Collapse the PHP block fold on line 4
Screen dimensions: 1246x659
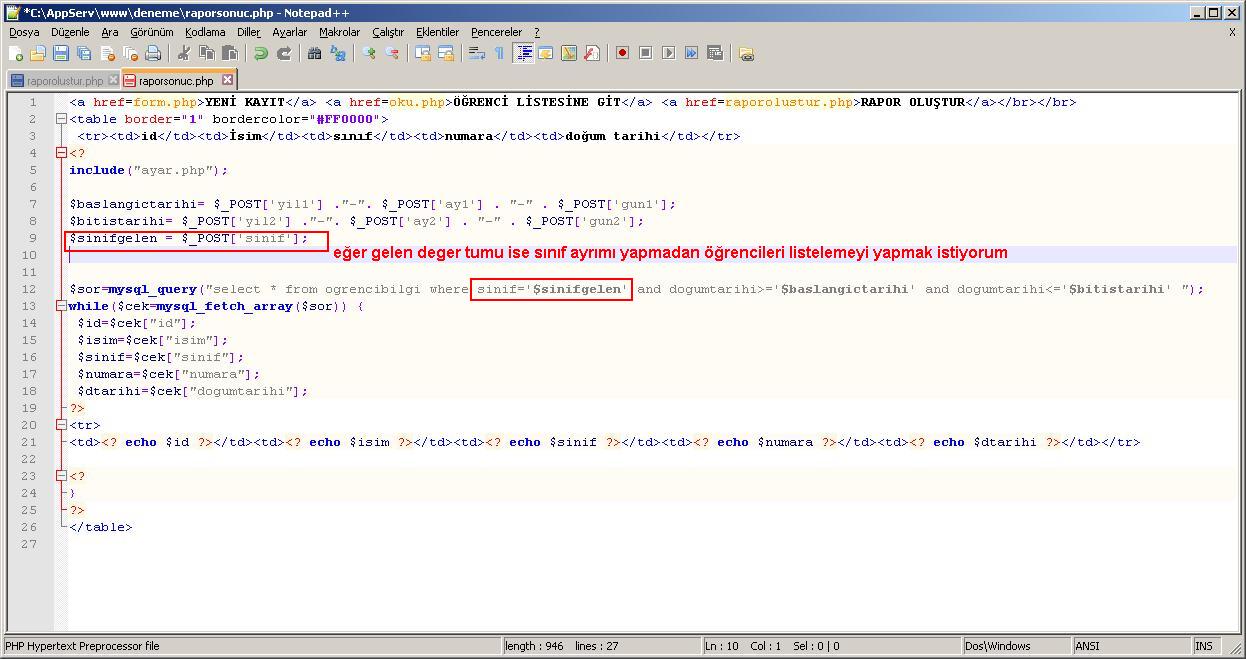(x=61, y=153)
